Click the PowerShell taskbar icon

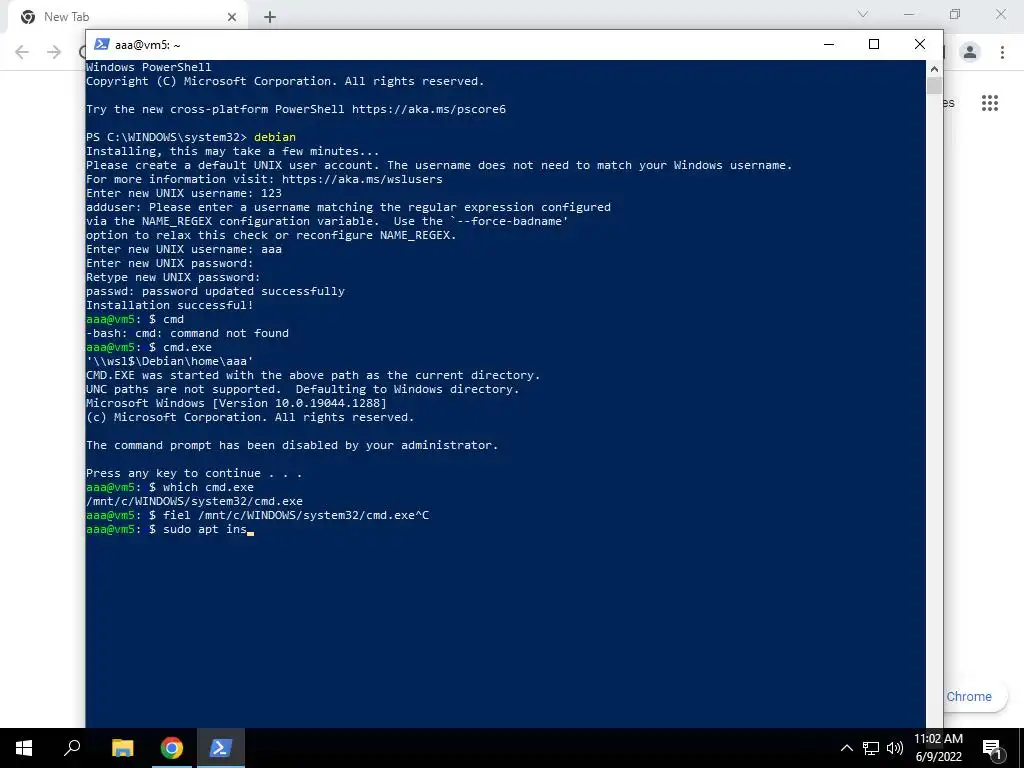coord(220,748)
